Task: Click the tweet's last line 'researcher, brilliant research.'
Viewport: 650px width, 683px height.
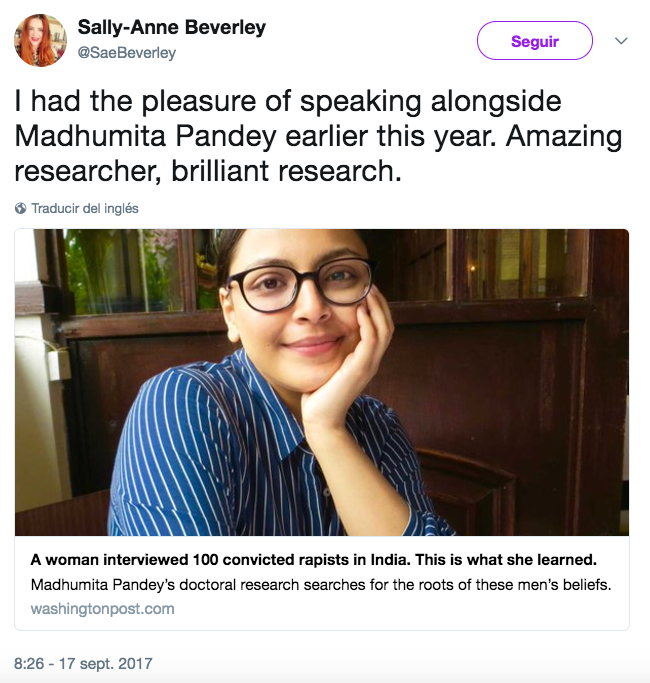Action: pos(207,170)
